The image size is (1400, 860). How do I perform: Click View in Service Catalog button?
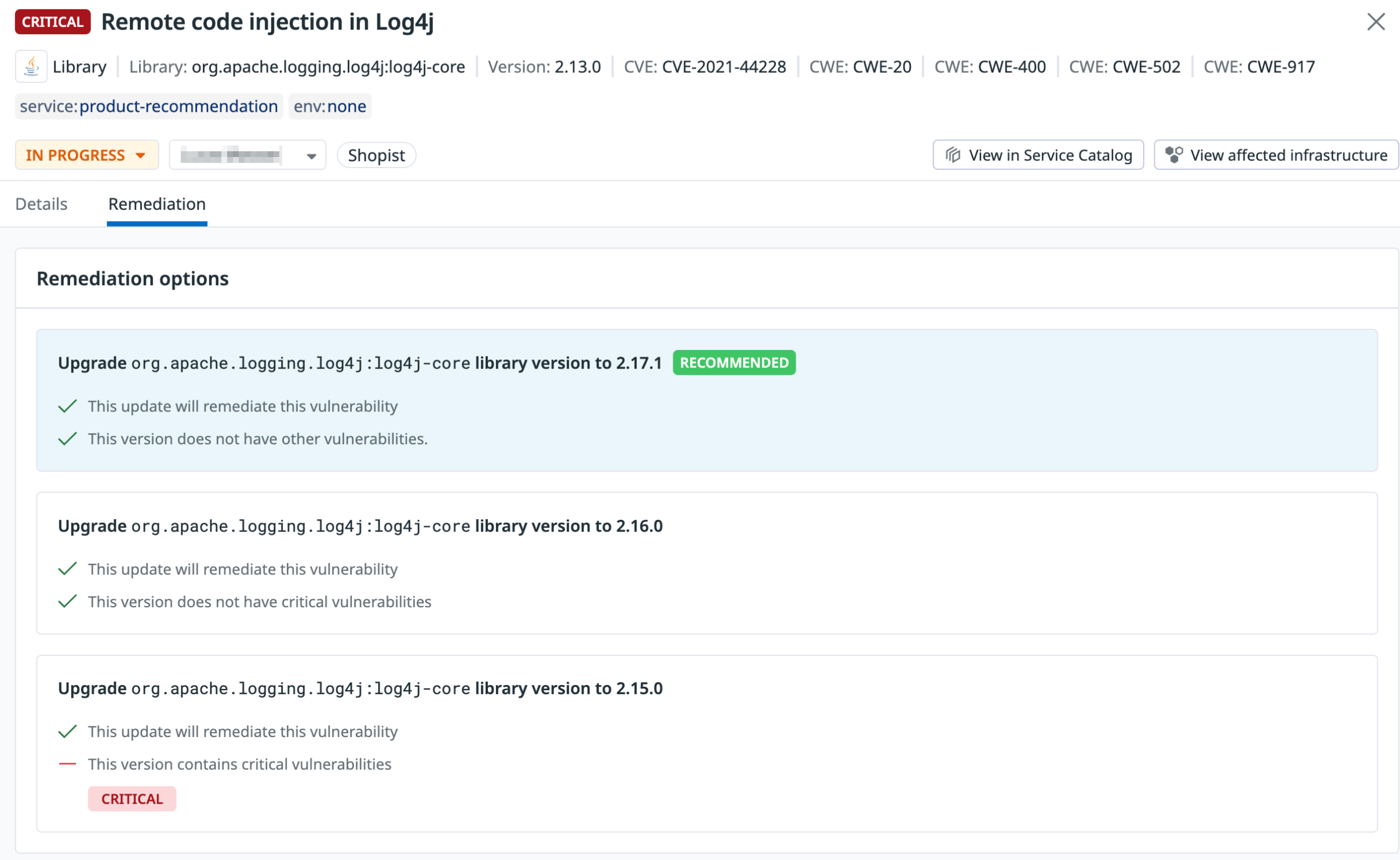(x=1038, y=155)
